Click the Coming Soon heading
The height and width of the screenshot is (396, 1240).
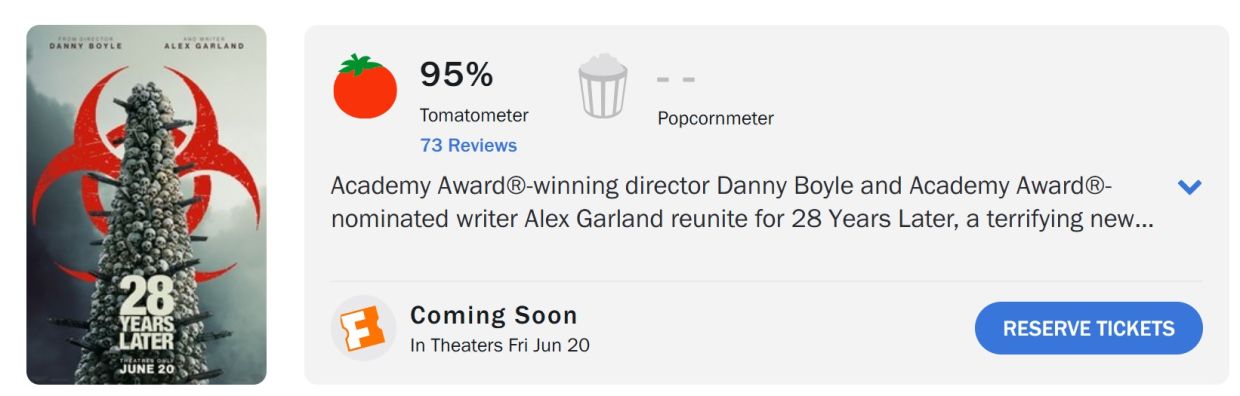[494, 315]
